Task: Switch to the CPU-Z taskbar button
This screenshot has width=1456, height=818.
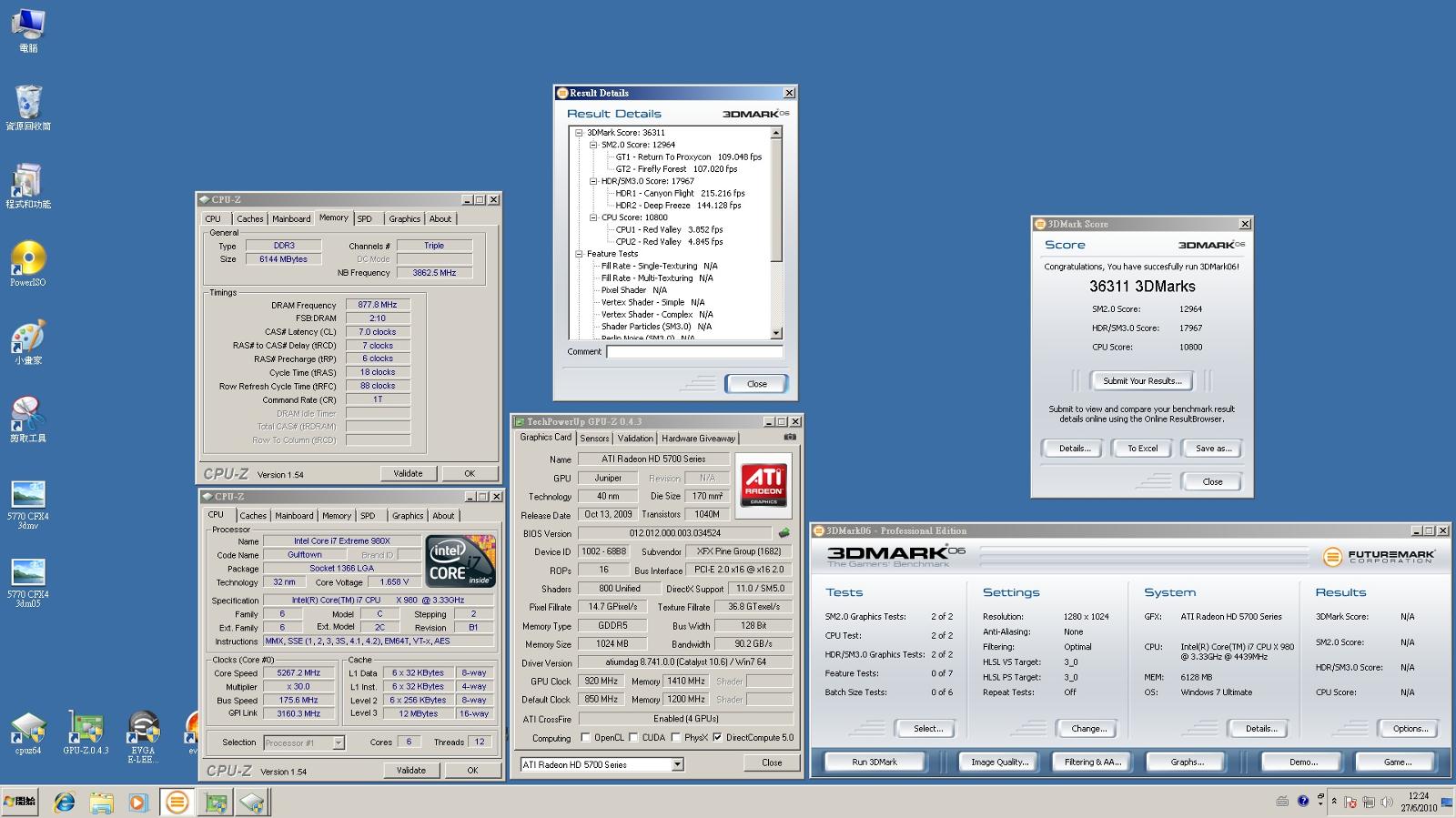Action: (x=252, y=803)
